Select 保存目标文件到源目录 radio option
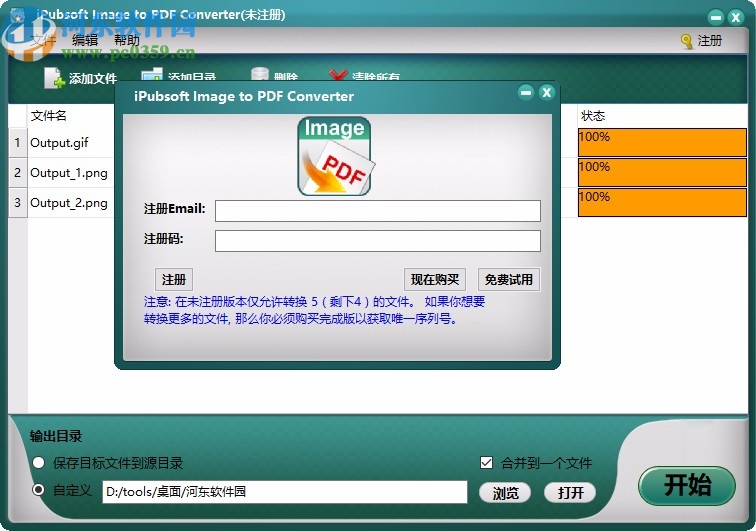This screenshot has width=756, height=531. click(x=39, y=463)
